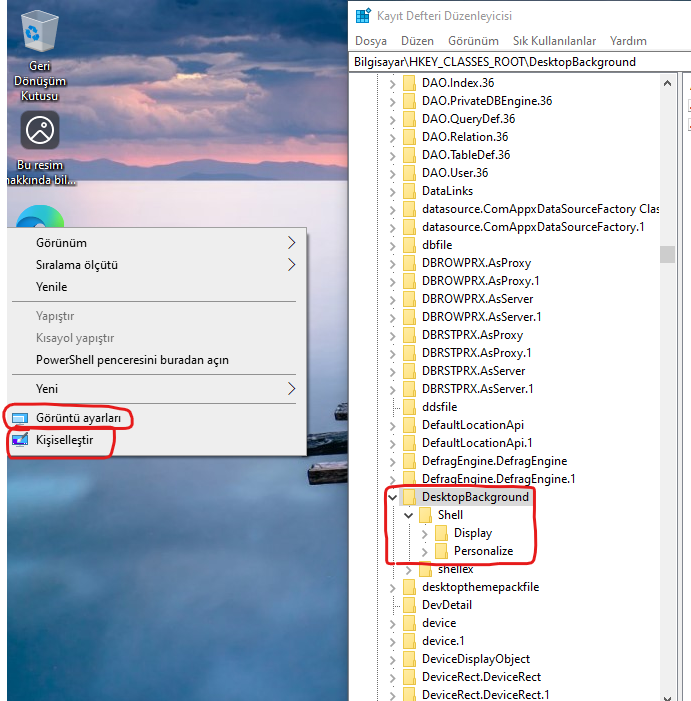Click the folder icon of DataLinks

tap(409, 191)
